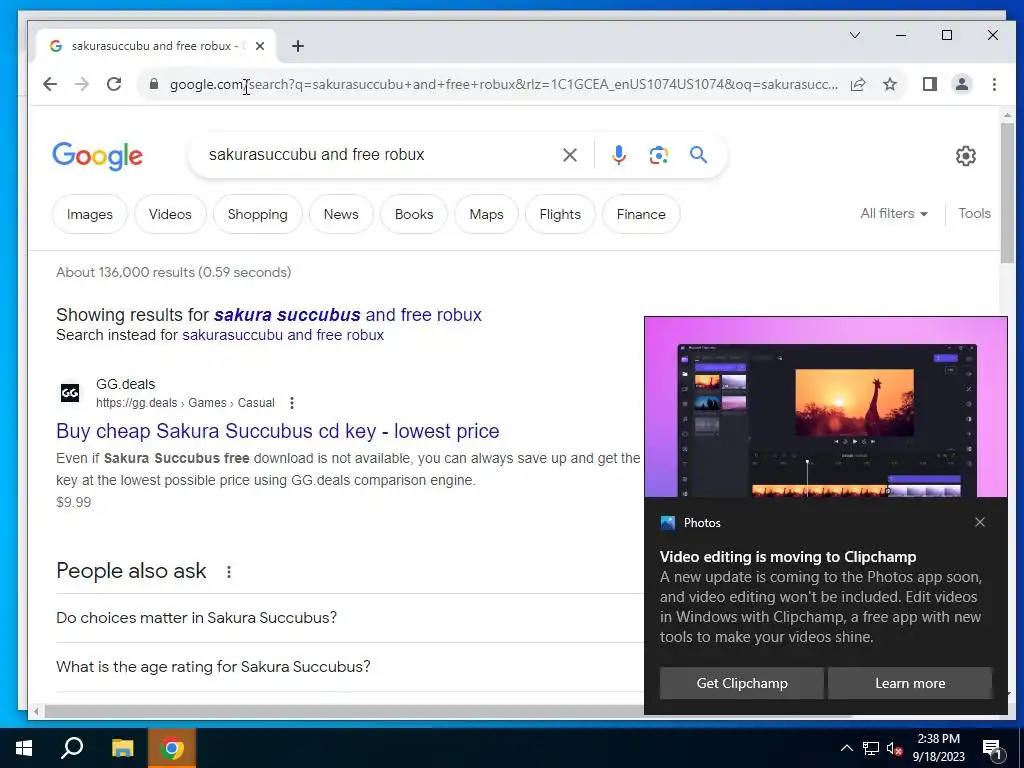Open the Windows Start menu
This screenshot has width=1024, height=768.
point(24,748)
